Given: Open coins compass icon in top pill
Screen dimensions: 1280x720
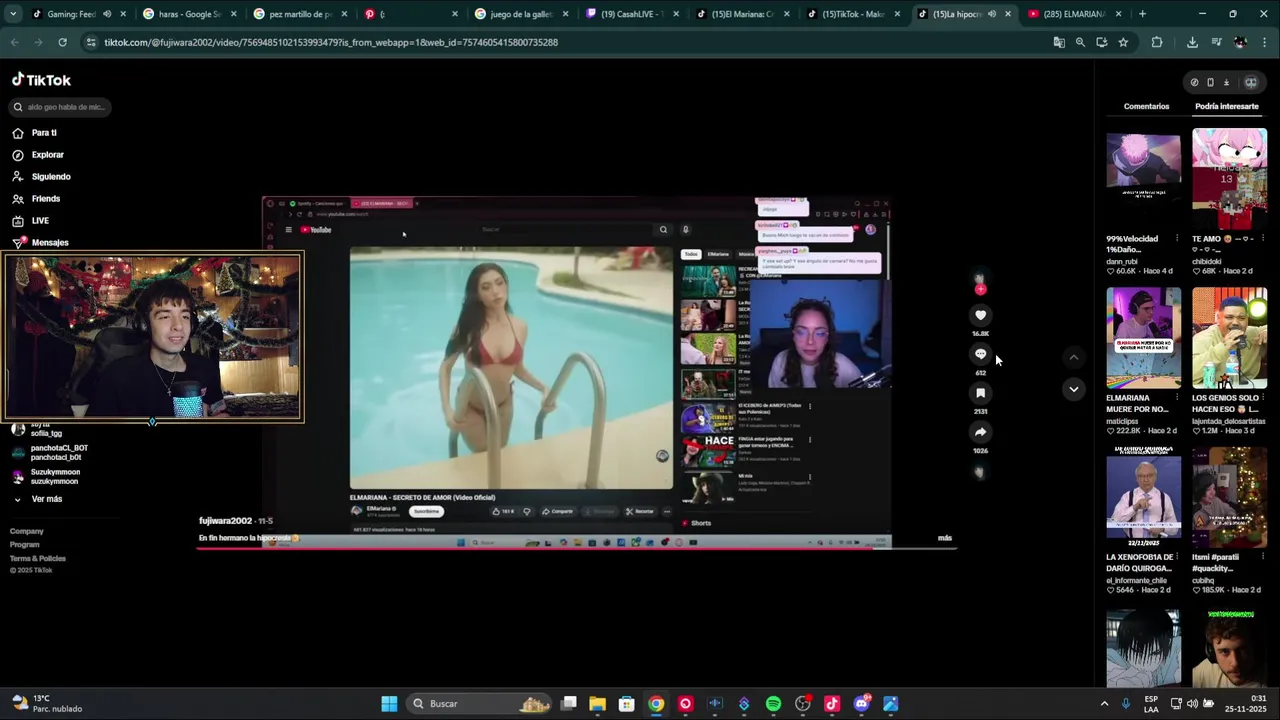Looking at the screenshot, I should (1194, 82).
